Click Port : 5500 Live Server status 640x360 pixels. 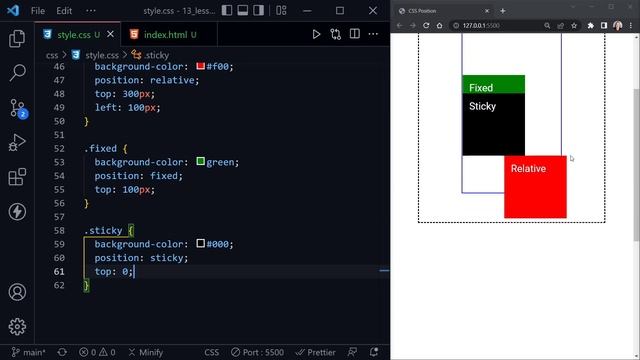point(257,352)
